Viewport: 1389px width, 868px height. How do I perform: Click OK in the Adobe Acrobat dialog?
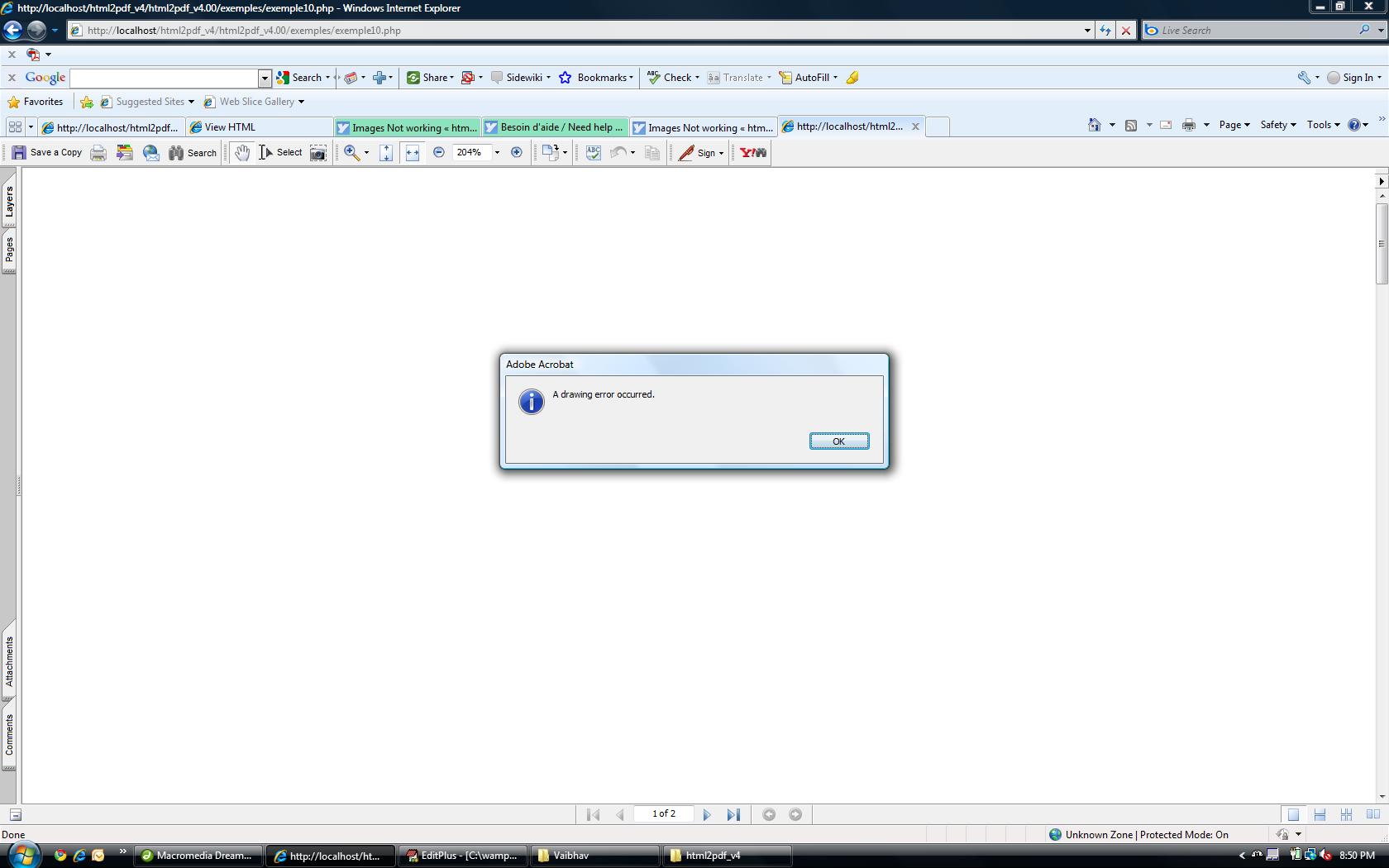pyautogui.click(x=838, y=441)
